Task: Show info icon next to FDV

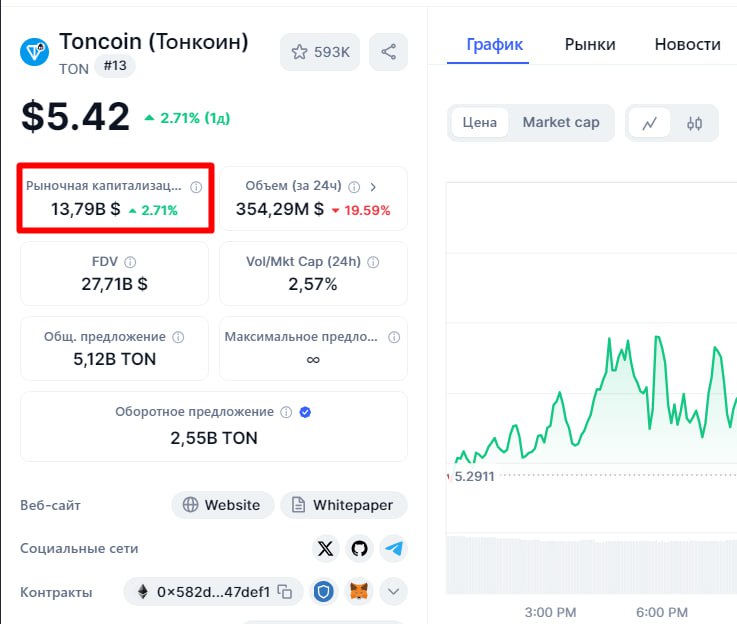Action: pyautogui.click(x=130, y=262)
